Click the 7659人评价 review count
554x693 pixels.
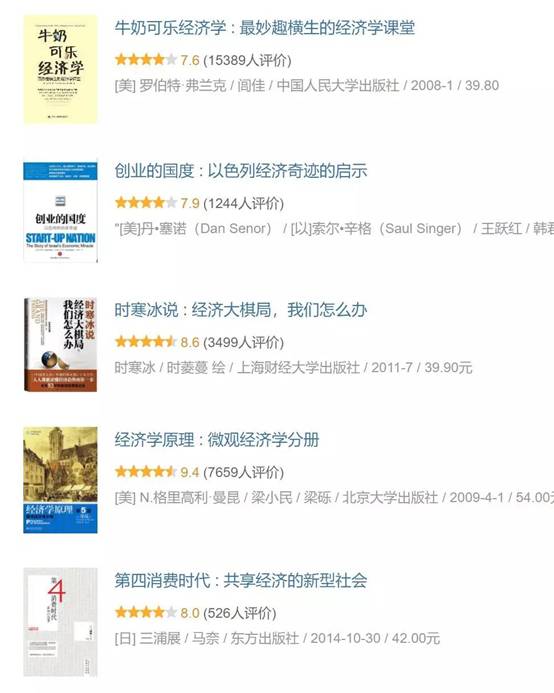point(243,472)
